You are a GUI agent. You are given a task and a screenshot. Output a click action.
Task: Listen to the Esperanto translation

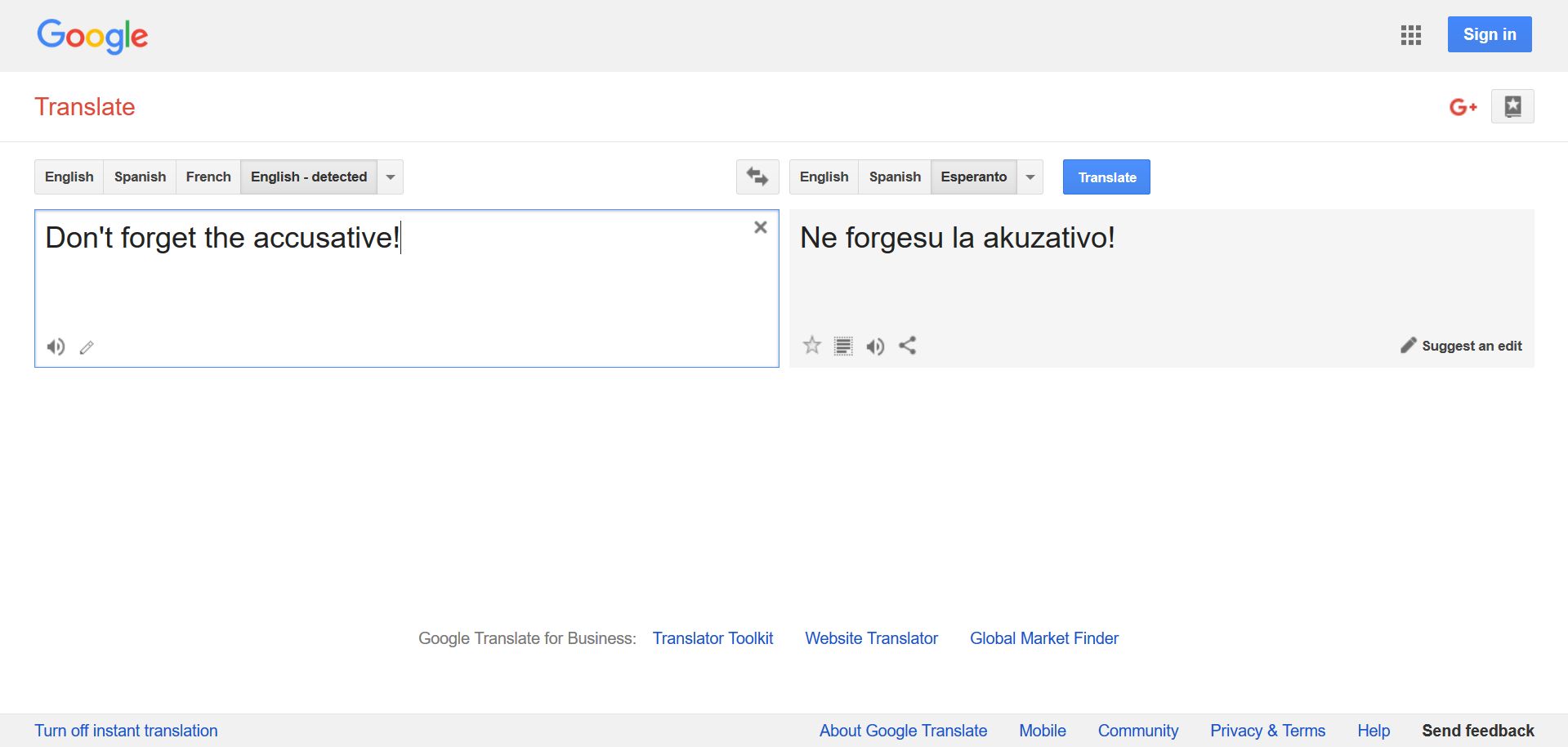click(x=875, y=346)
